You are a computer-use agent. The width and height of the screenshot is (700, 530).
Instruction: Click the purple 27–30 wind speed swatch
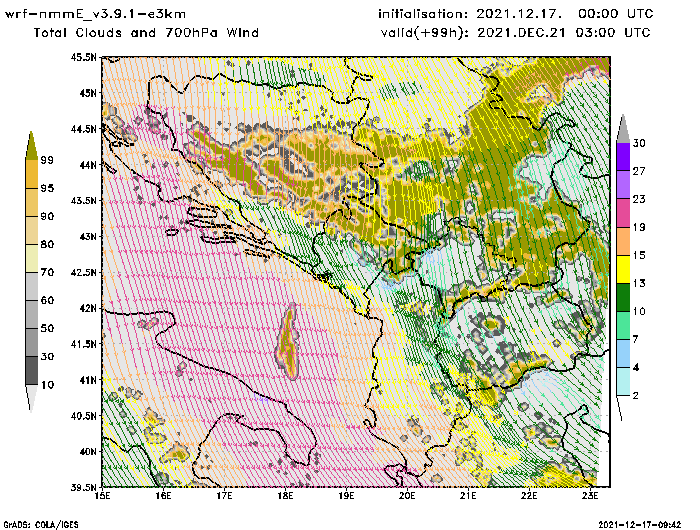623,157
